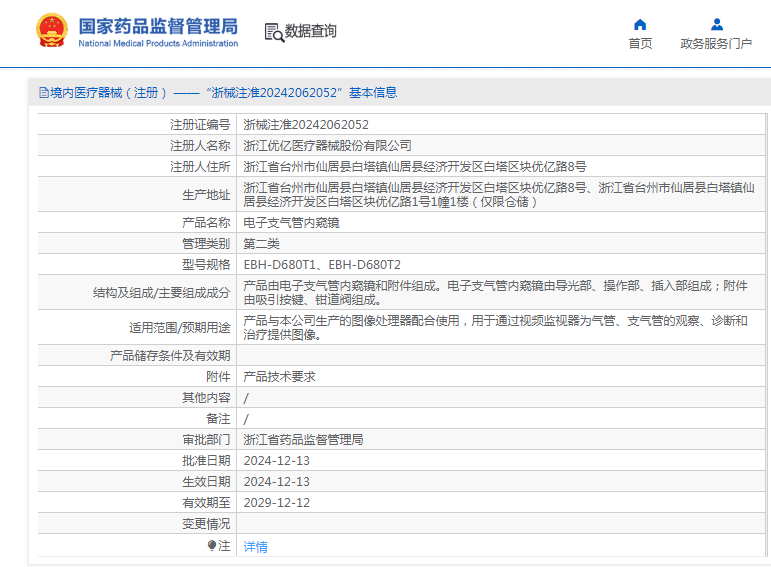This screenshot has height=567, width=771.
Task: Click the 政务服务门户 user icon
Action: [717, 25]
